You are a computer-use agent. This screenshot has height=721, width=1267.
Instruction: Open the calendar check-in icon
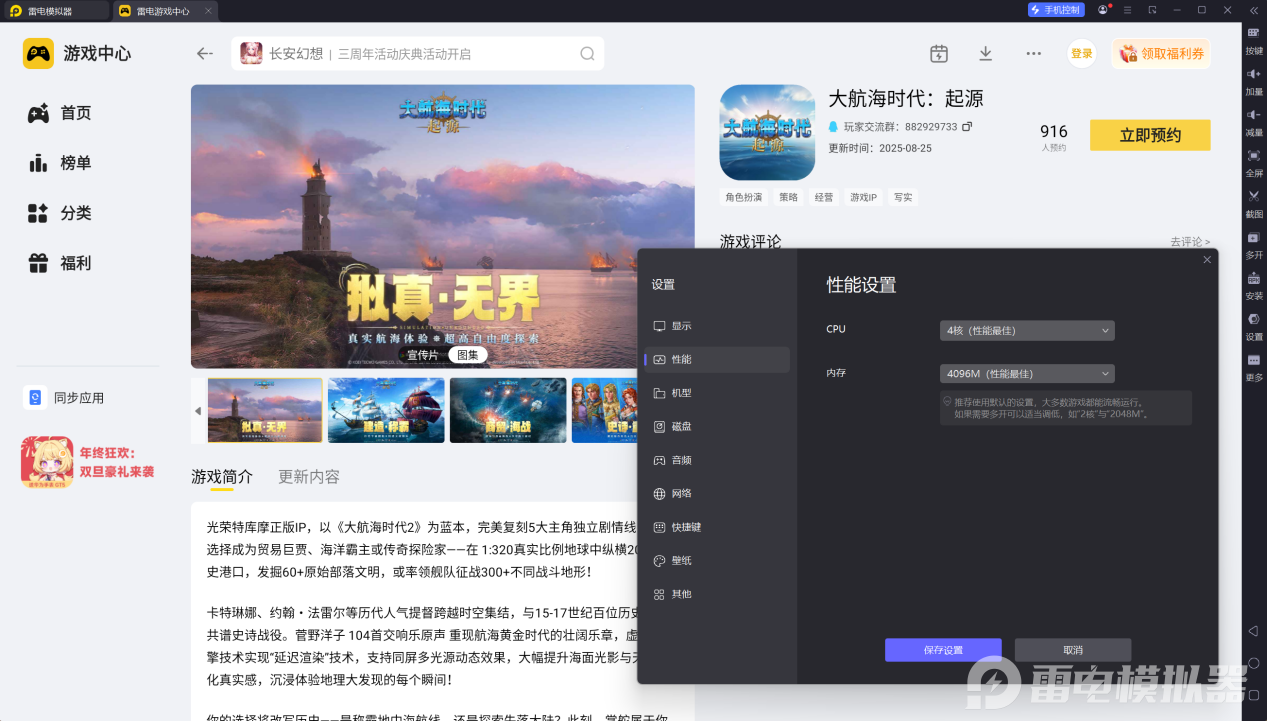(938, 53)
